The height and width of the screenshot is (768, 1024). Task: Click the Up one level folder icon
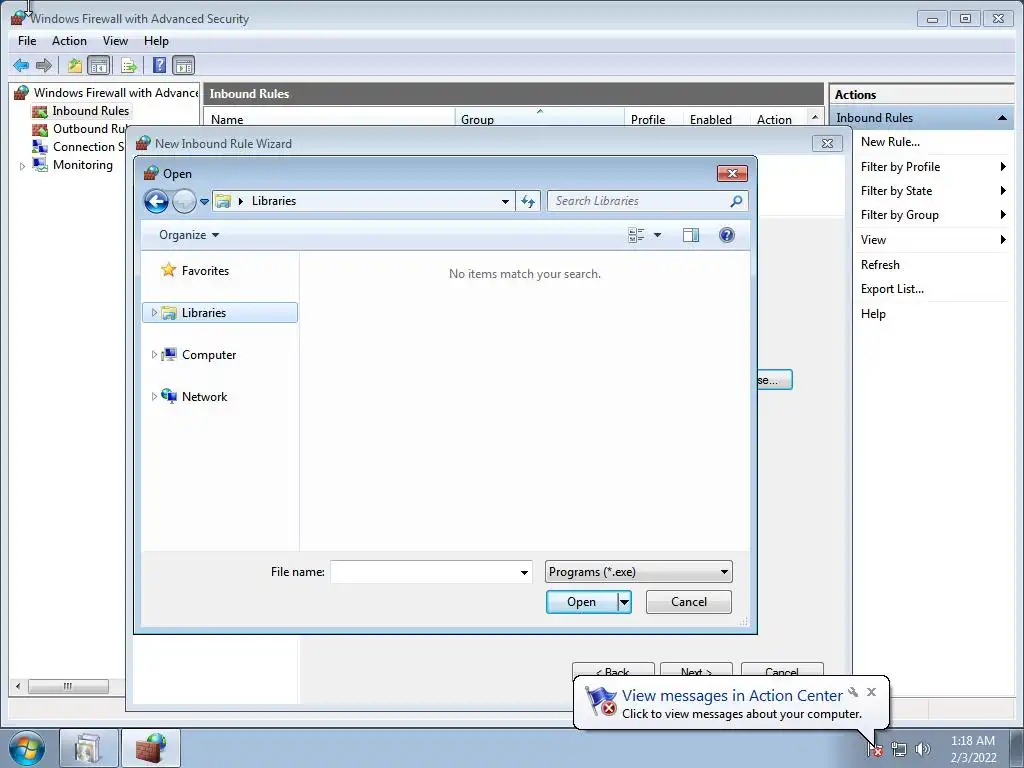coord(75,65)
